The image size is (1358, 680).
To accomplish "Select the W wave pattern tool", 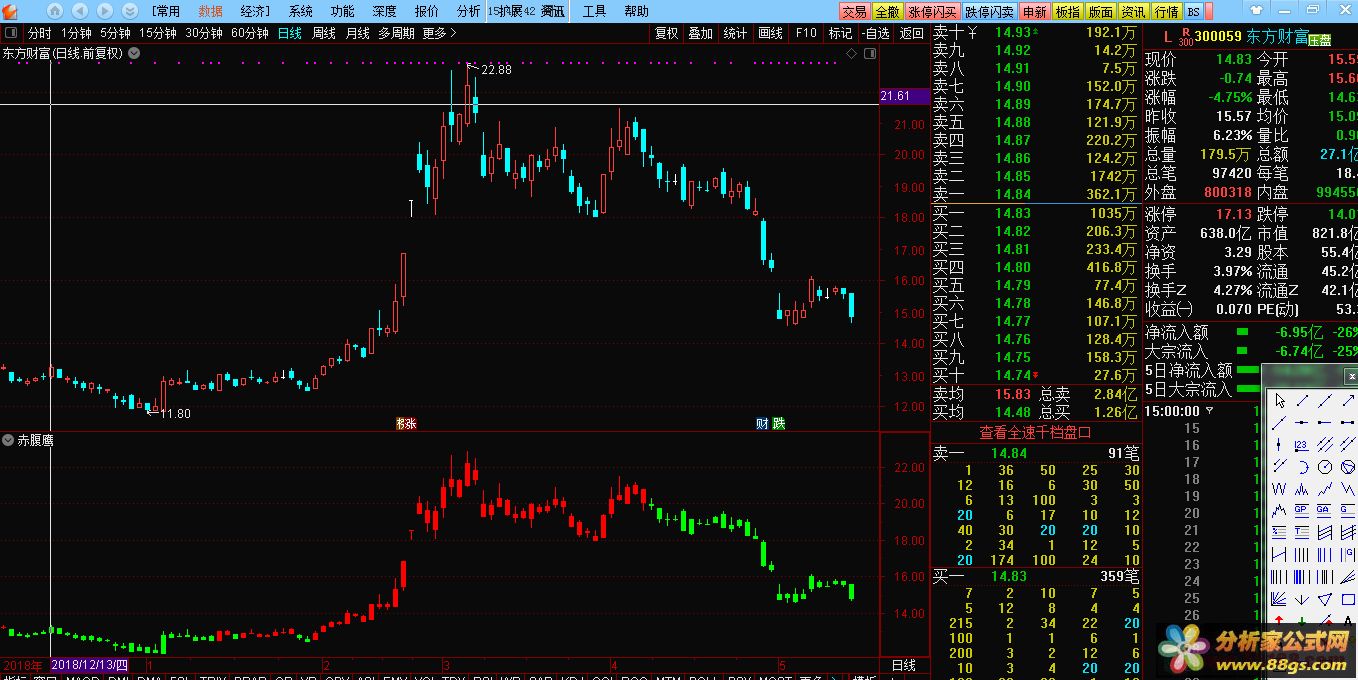I will click(x=1280, y=489).
